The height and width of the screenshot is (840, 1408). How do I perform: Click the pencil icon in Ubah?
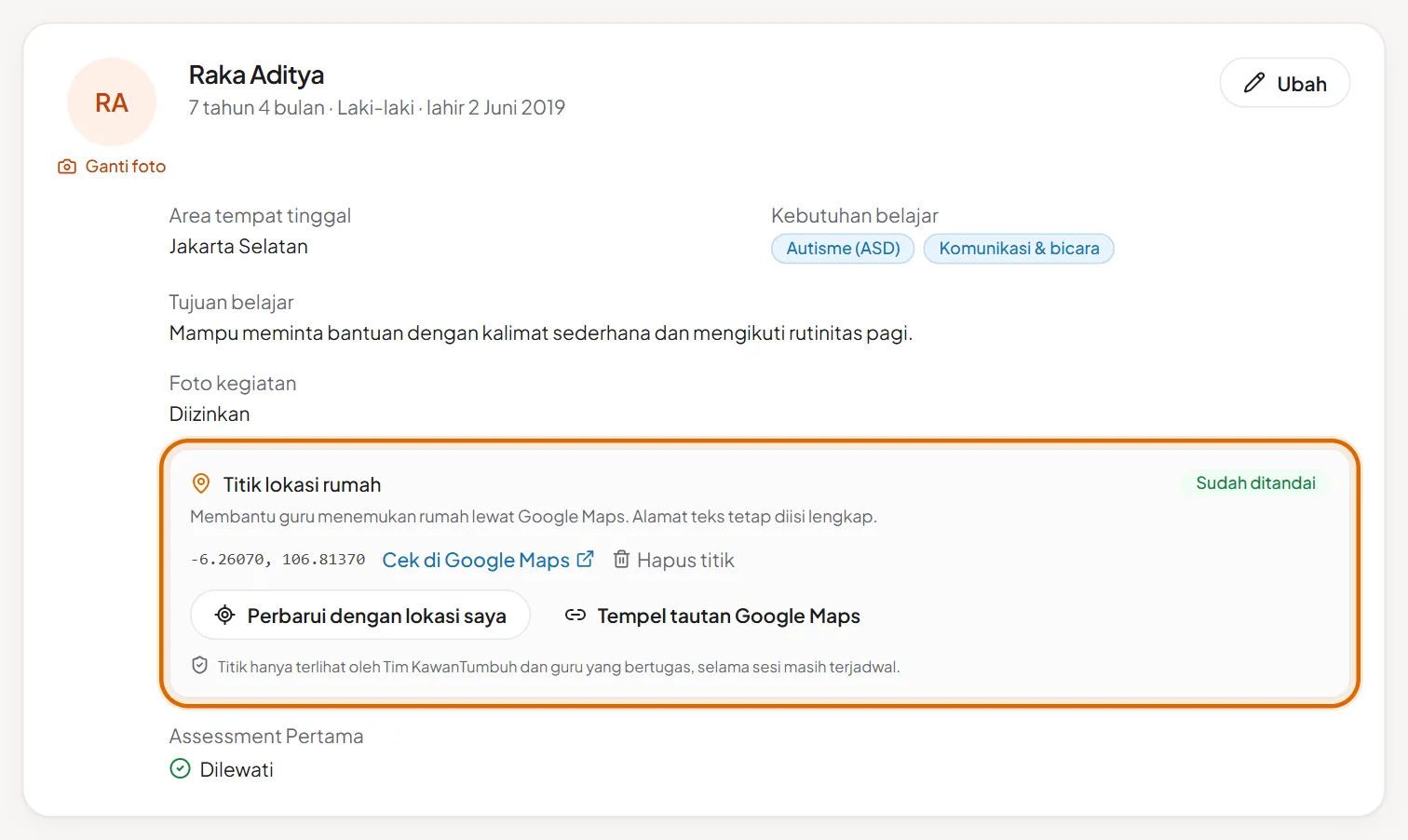click(1254, 83)
